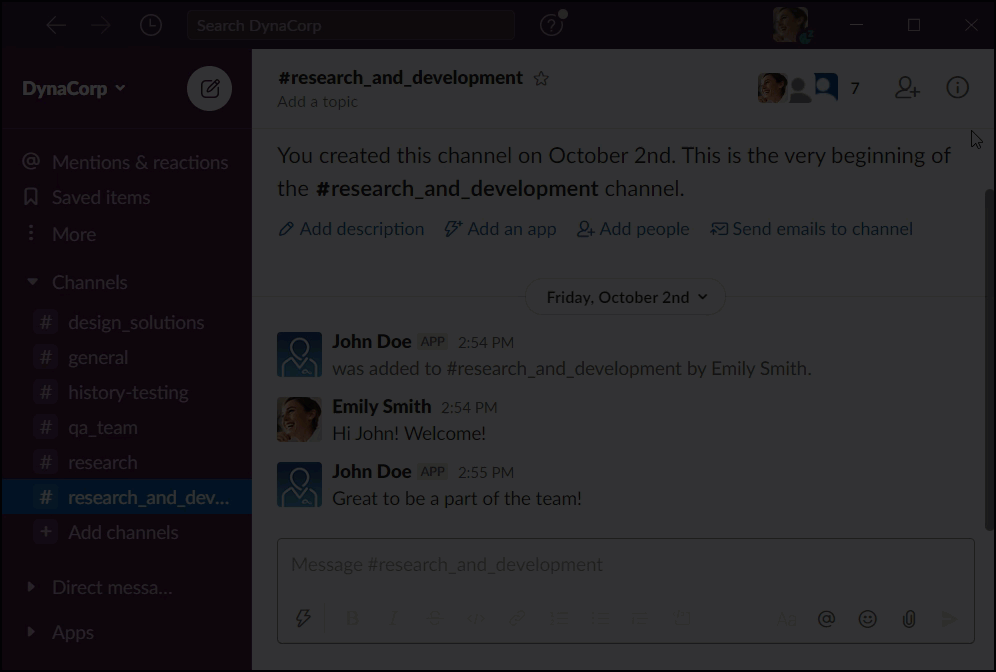Screen dimensions: 996x672
Task: Open Emily Smith's avatar on her message
Action: (x=299, y=419)
